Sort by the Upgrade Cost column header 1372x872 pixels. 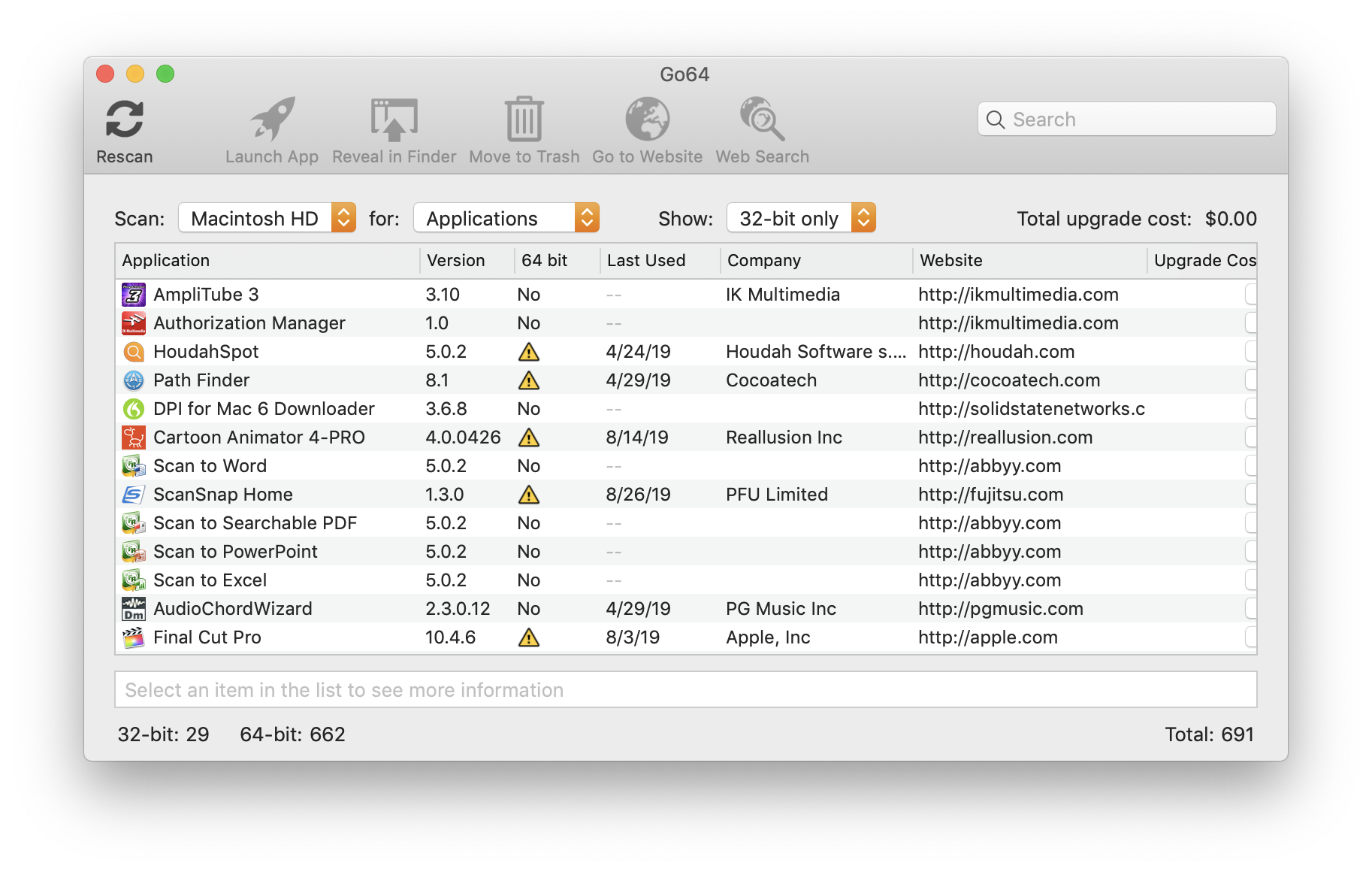point(1202,260)
